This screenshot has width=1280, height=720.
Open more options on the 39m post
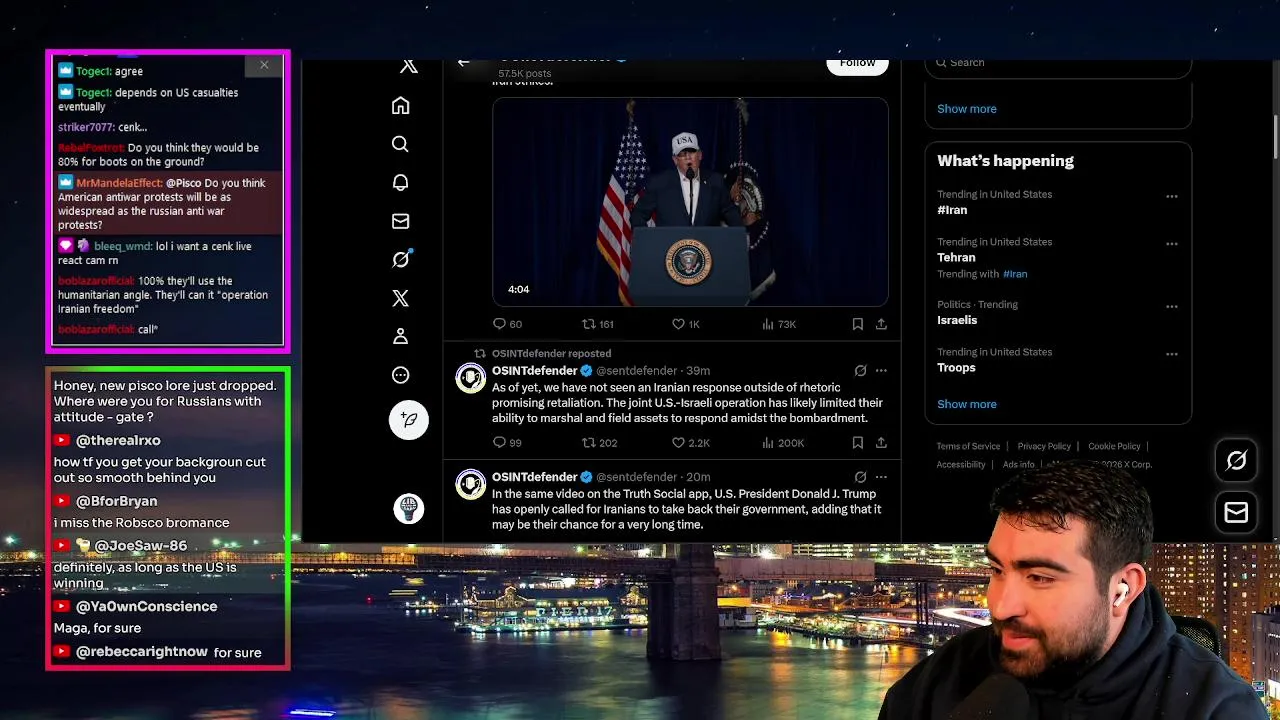pos(881,371)
